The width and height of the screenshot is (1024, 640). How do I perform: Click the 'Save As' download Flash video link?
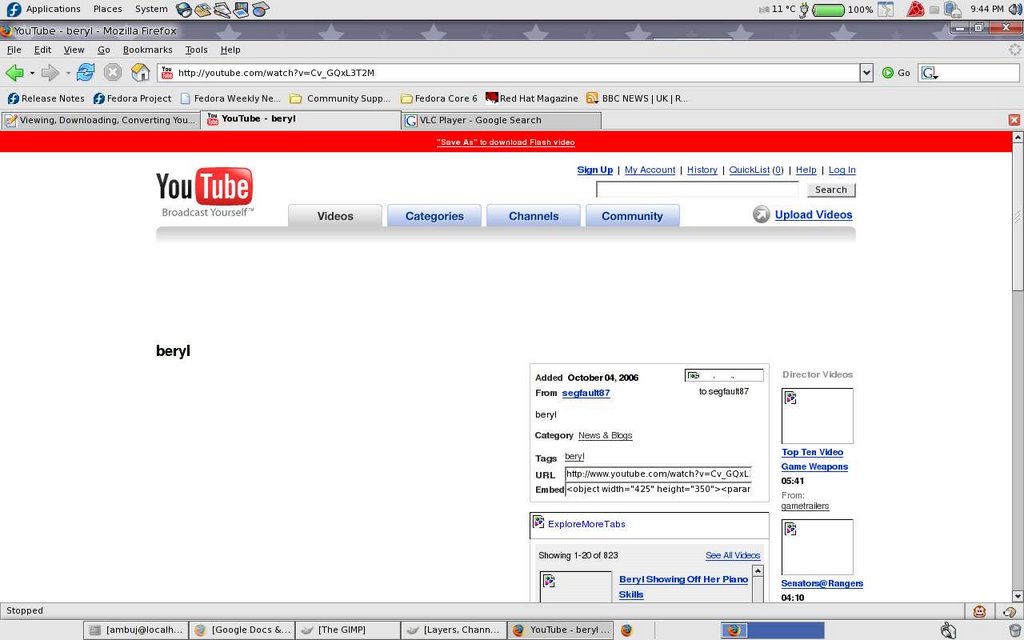505,142
